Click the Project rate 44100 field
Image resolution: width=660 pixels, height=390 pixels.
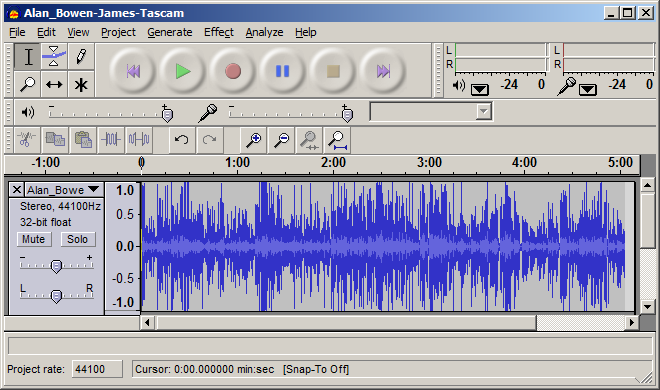(x=97, y=369)
